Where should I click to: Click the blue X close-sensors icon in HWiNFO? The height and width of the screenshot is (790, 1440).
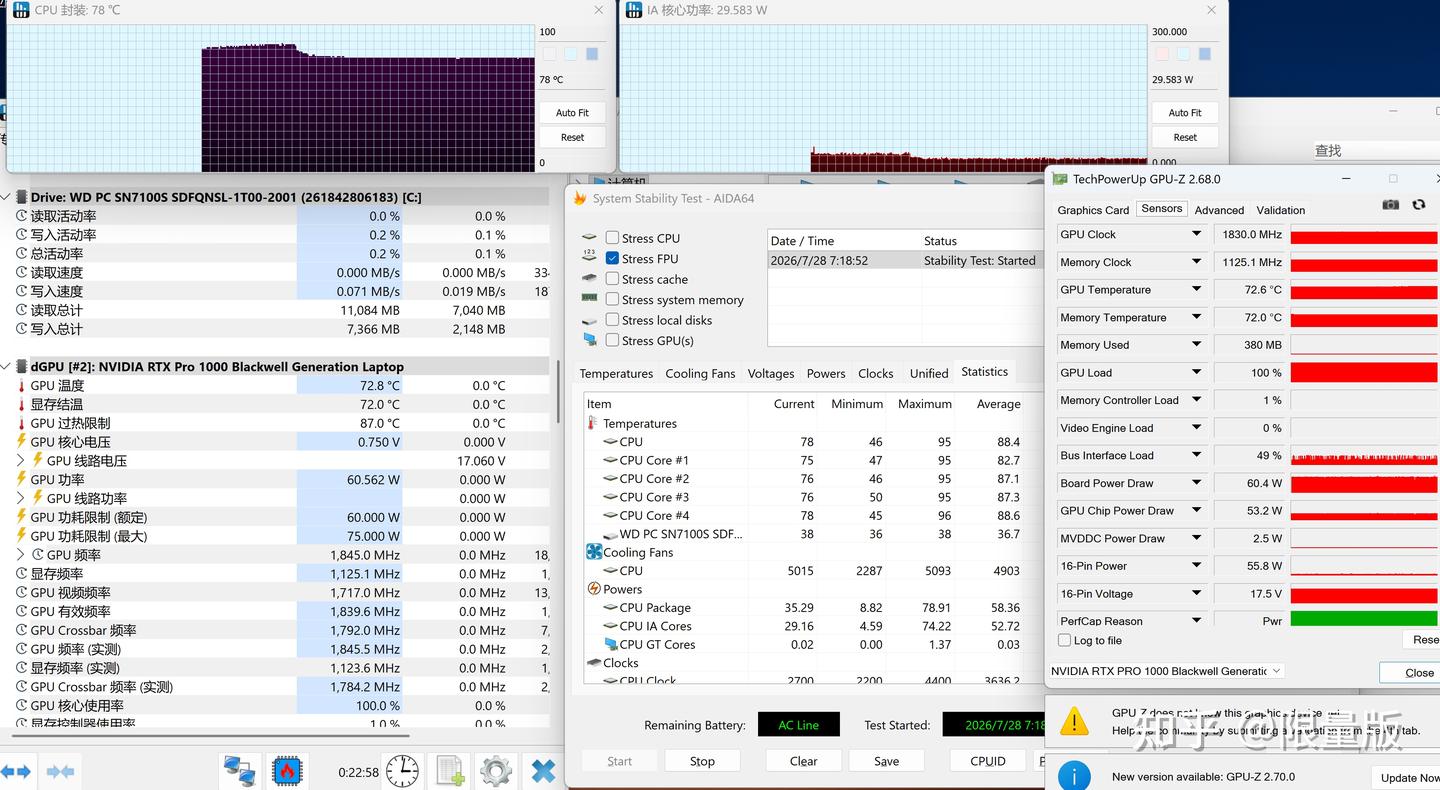543,771
